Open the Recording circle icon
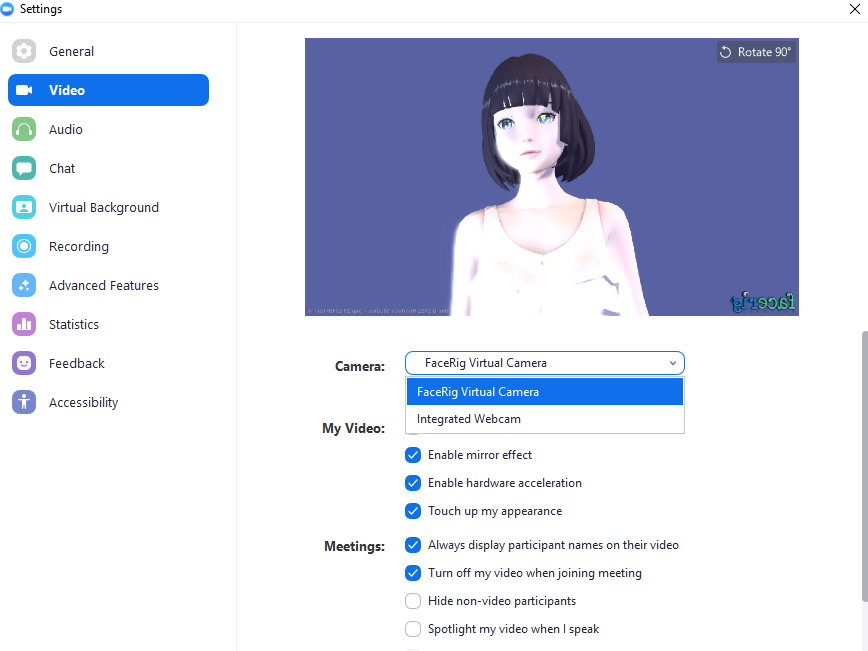Image resolution: width=868 pixels, height=651 pixels. 24,246
